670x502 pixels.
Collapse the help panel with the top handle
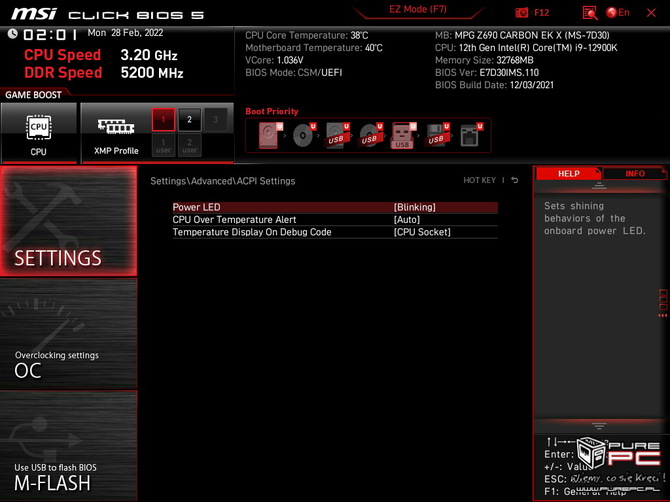(599, 185)
